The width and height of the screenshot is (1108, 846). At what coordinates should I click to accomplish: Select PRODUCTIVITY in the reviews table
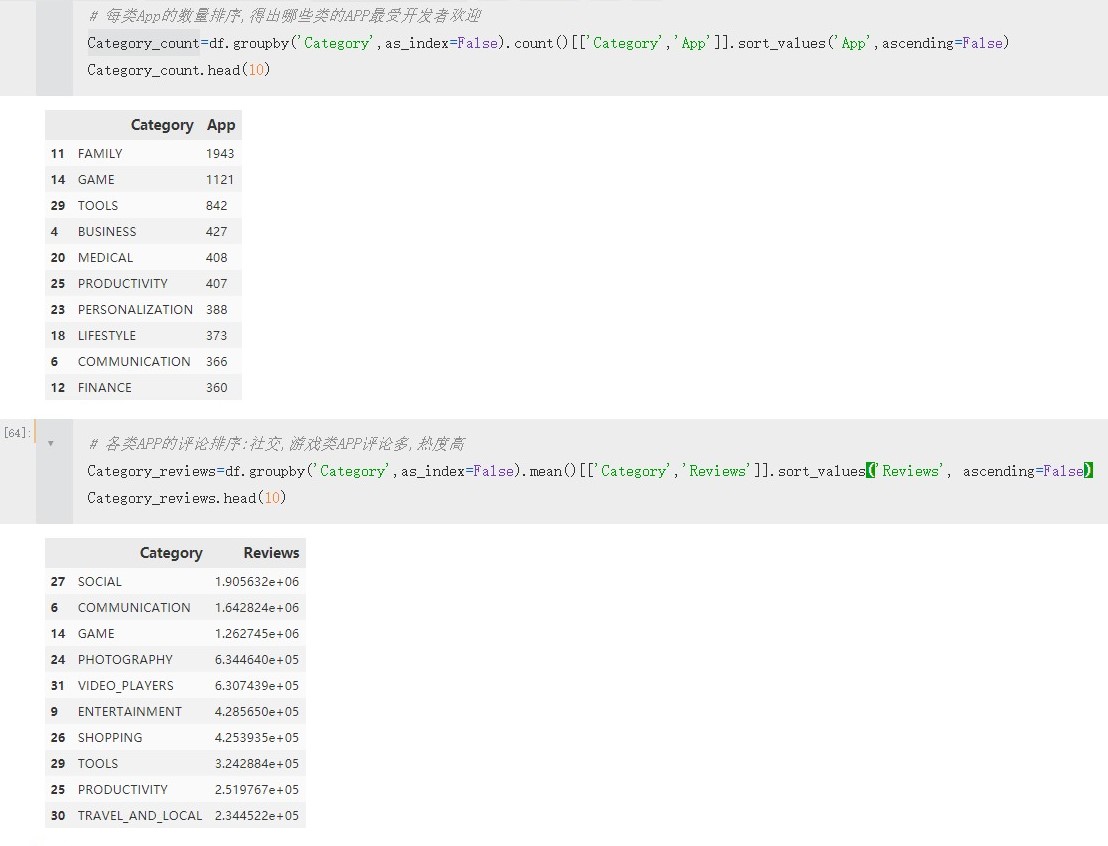pos(122,789)
